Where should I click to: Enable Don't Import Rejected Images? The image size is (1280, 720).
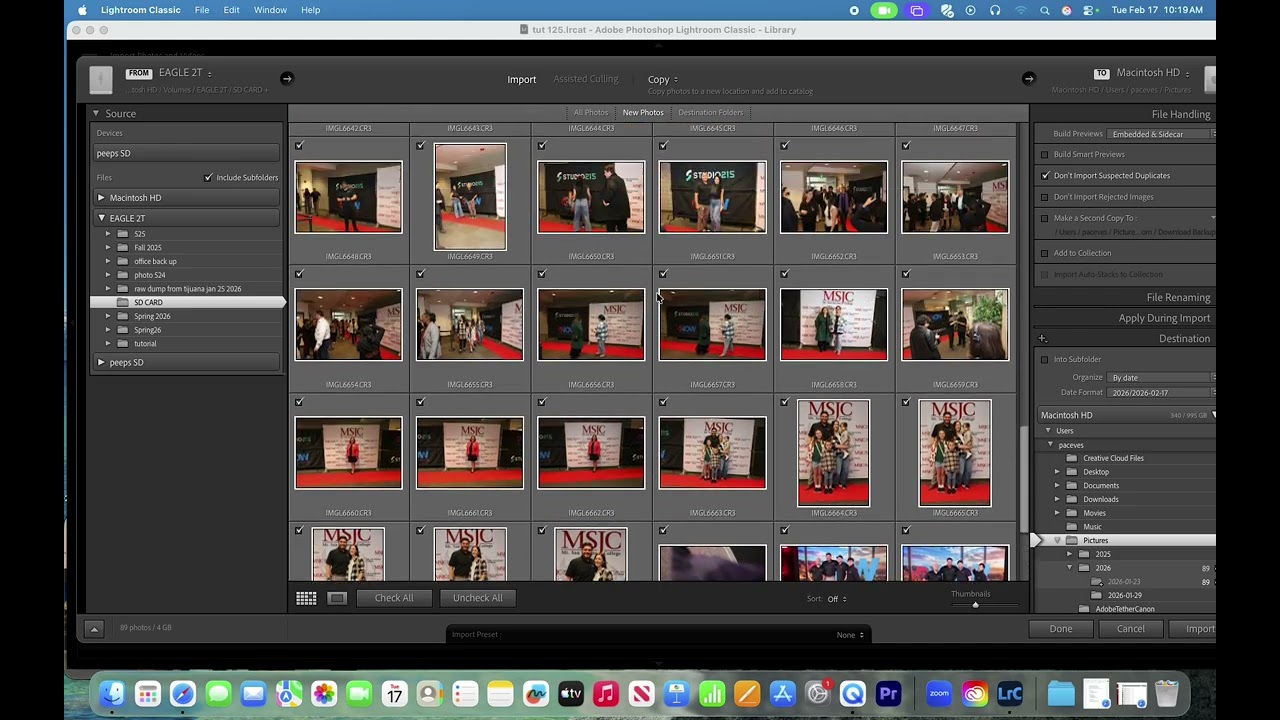coord(1045,197)
